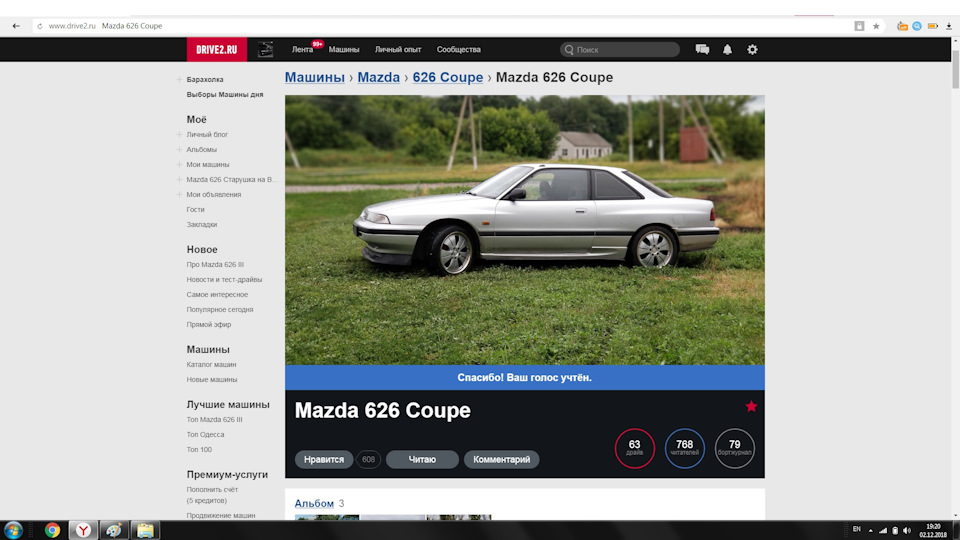Expand Mazda 626 Старушка sidebar item
960x540 pixels.
(179, 179)
